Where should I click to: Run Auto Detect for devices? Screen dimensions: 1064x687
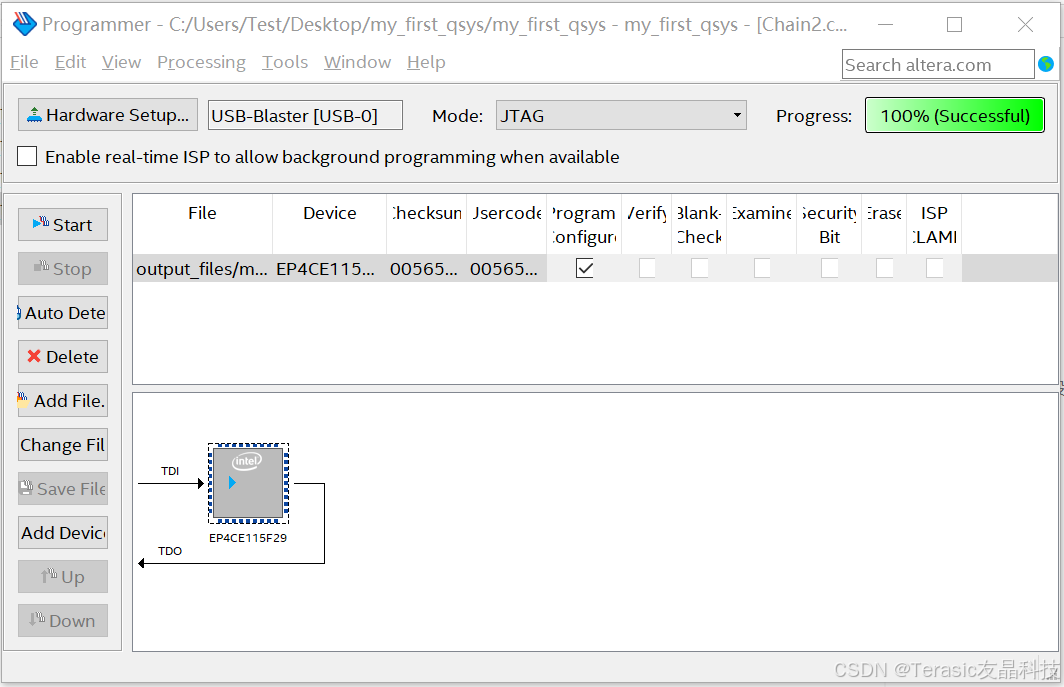(63, 313)
